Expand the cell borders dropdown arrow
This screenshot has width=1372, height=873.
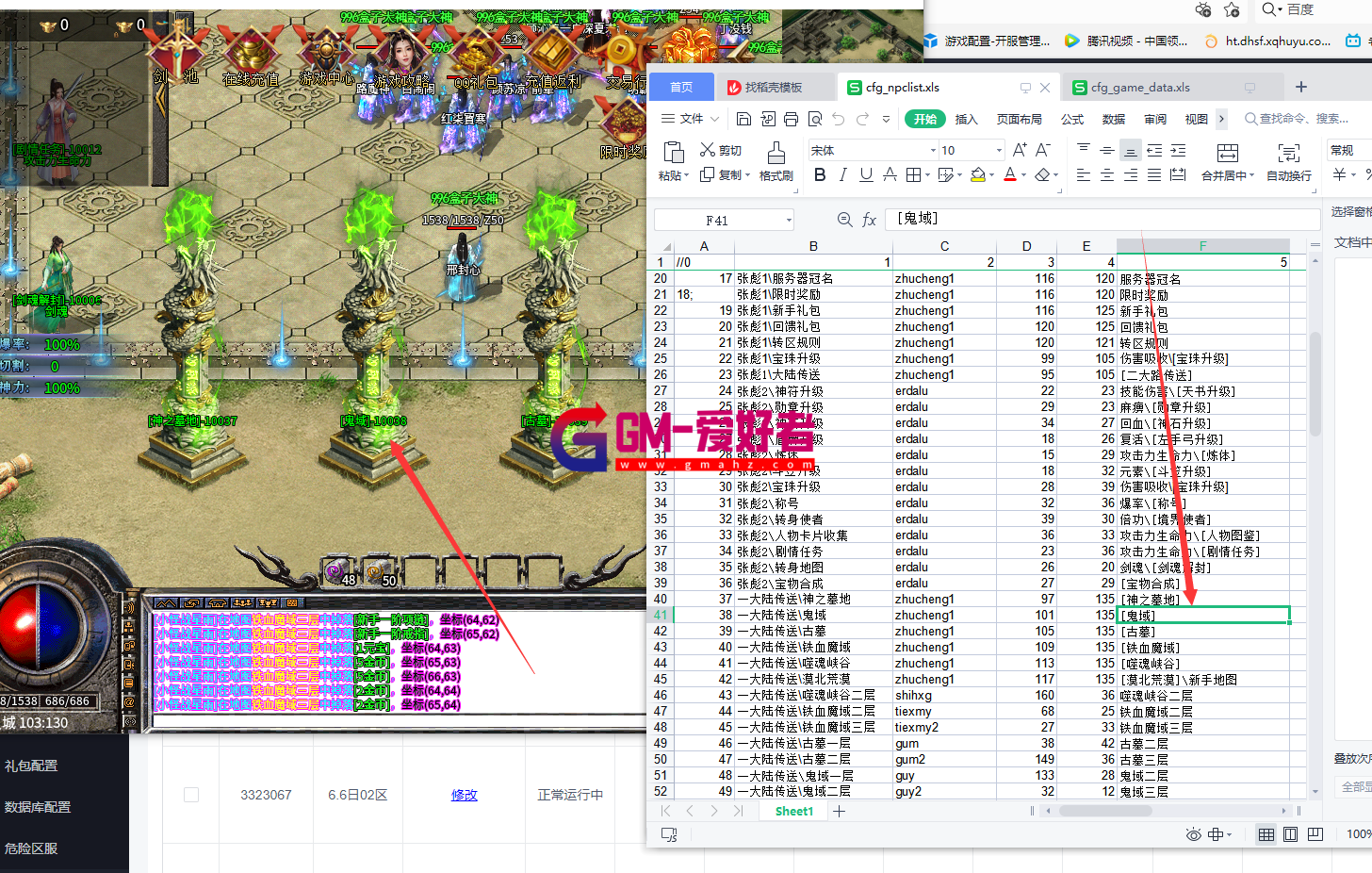pos(927,175)
